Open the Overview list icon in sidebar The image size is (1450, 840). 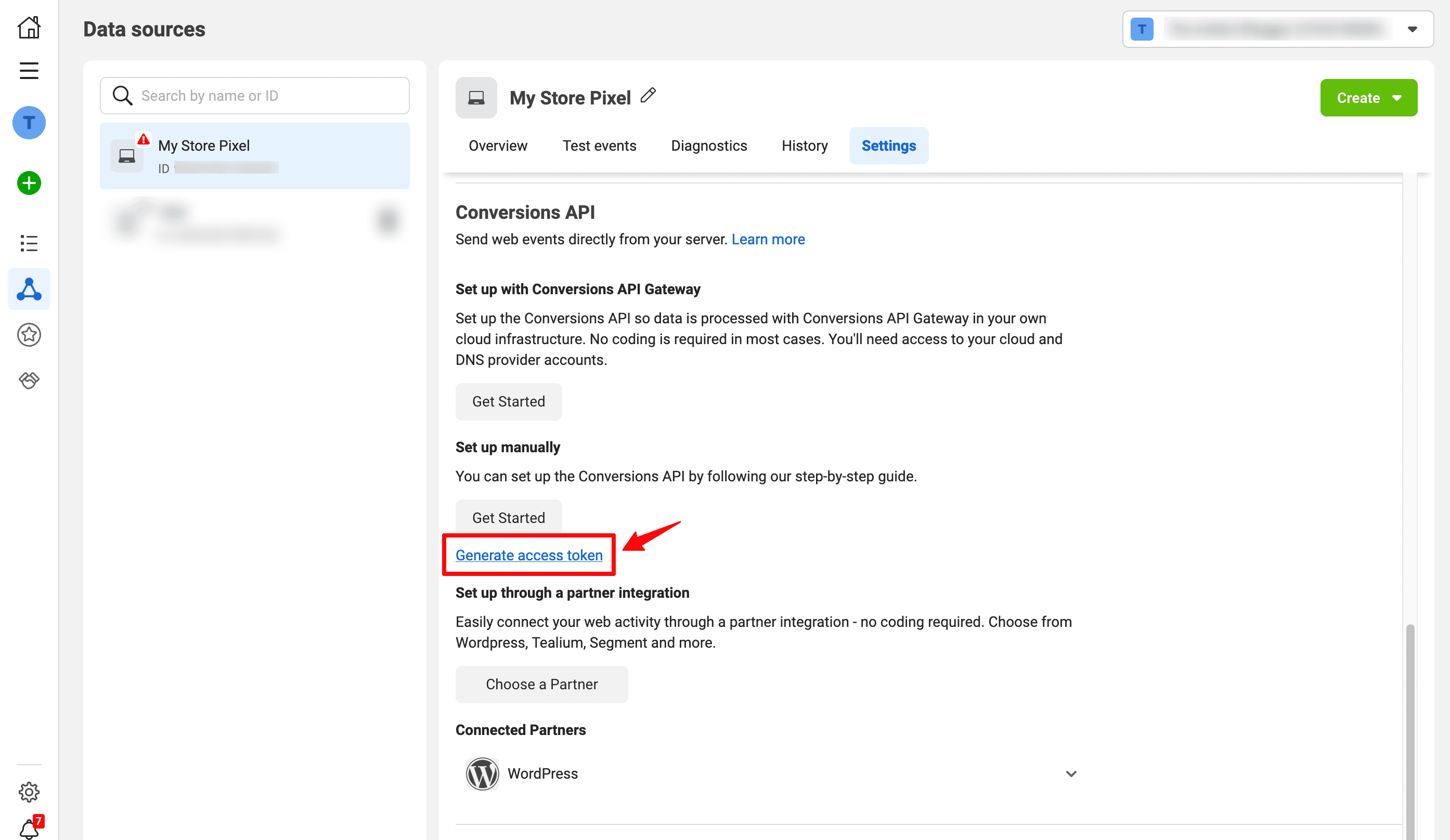tap(29, 243)
